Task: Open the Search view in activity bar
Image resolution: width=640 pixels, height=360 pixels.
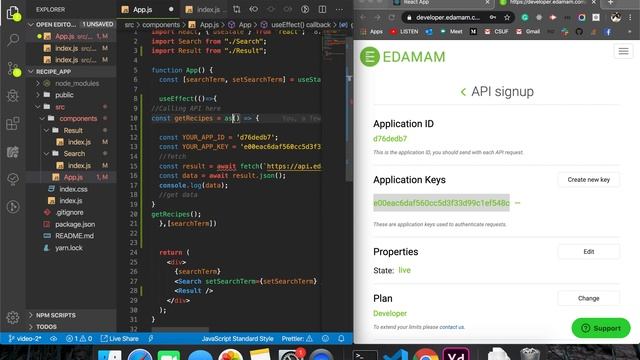Action: coord(13,40)
